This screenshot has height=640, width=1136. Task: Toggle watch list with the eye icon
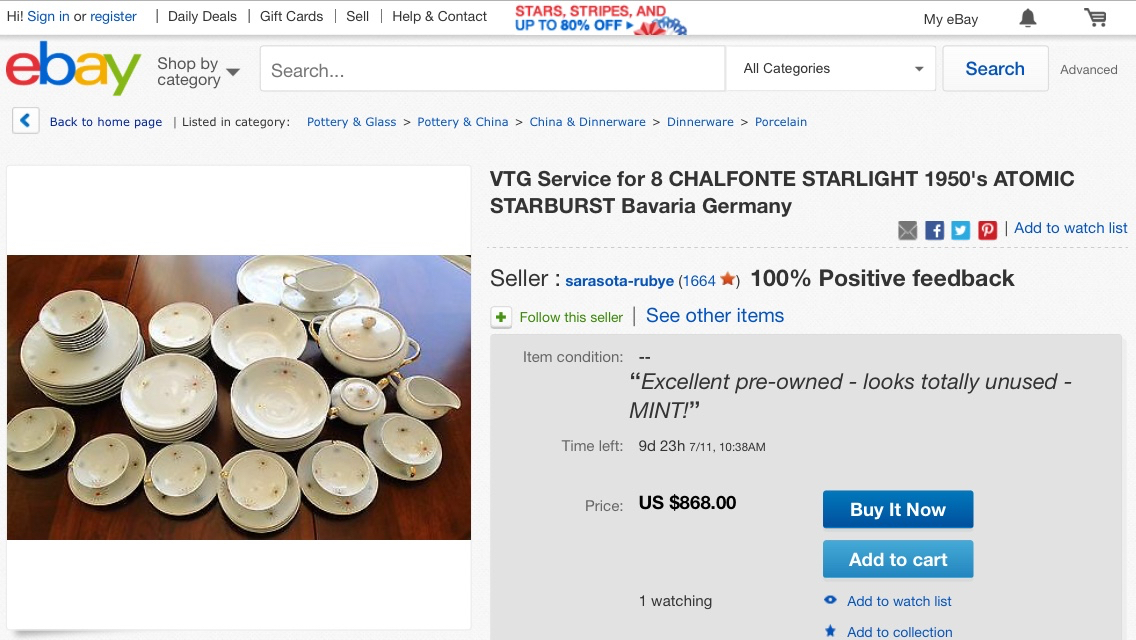coord(830,600)
